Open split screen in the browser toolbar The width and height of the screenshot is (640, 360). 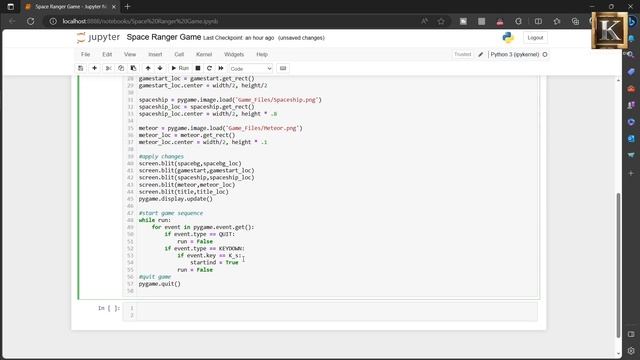pos(538,21)
